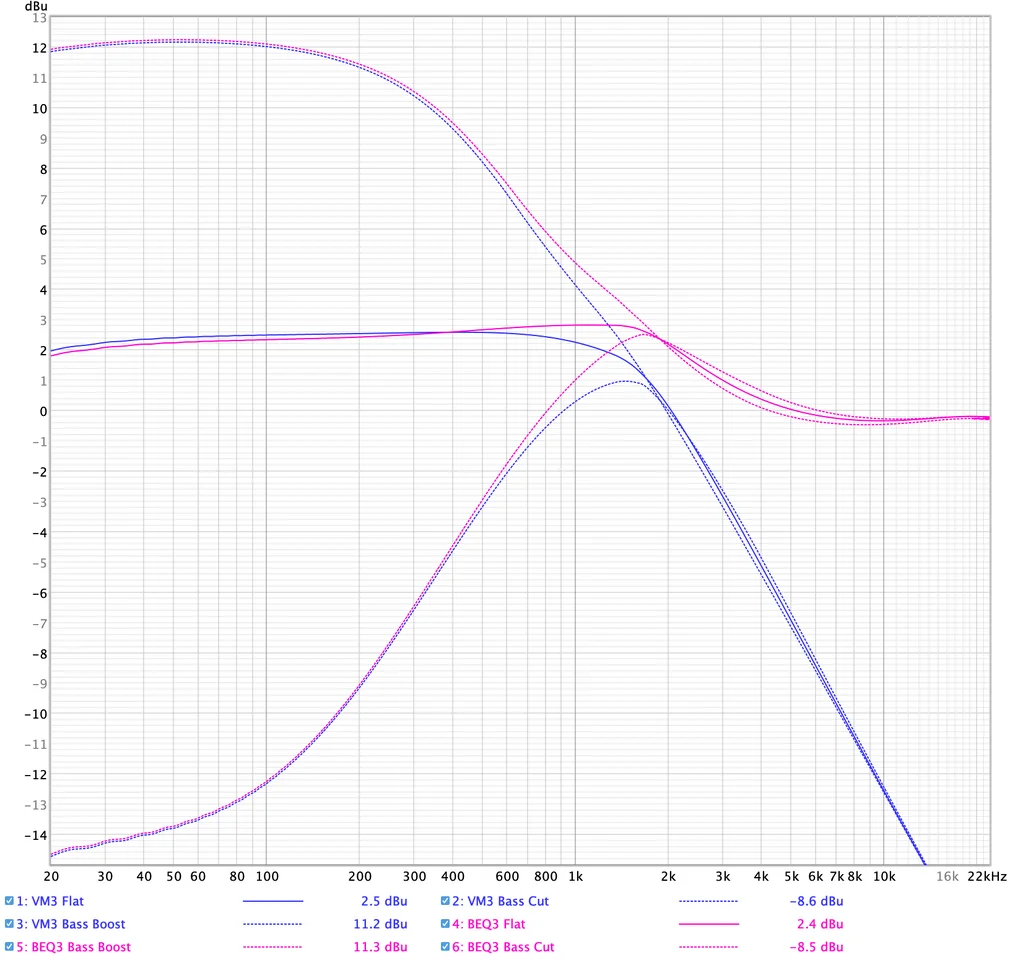1015x960 pixels.
Task: Click the 0 level label on the Y axis
Action: pos(42,411)
